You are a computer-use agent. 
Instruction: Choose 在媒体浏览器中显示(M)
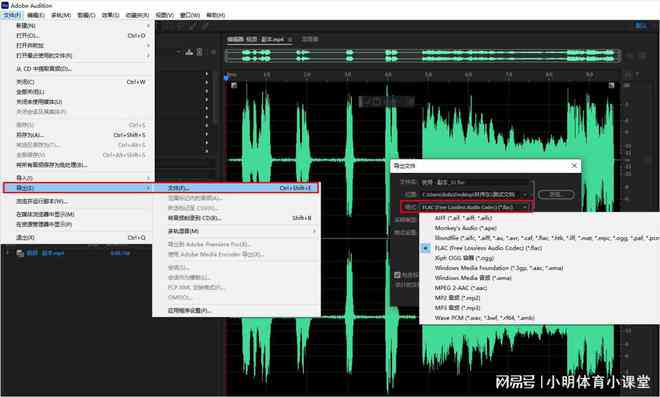(x=77, y=214)
